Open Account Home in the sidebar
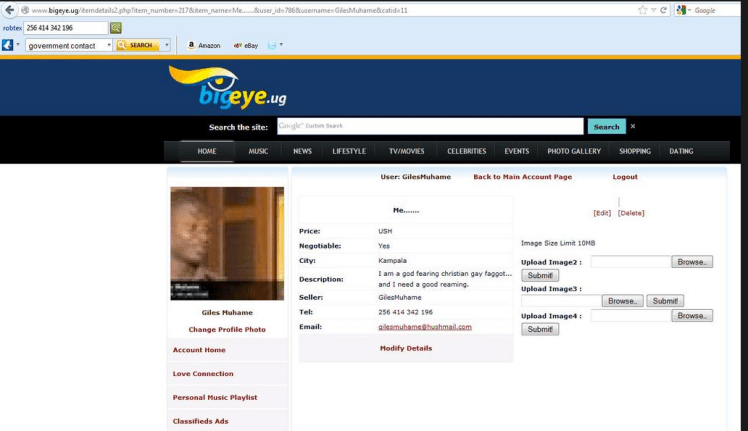 point(199,350)
